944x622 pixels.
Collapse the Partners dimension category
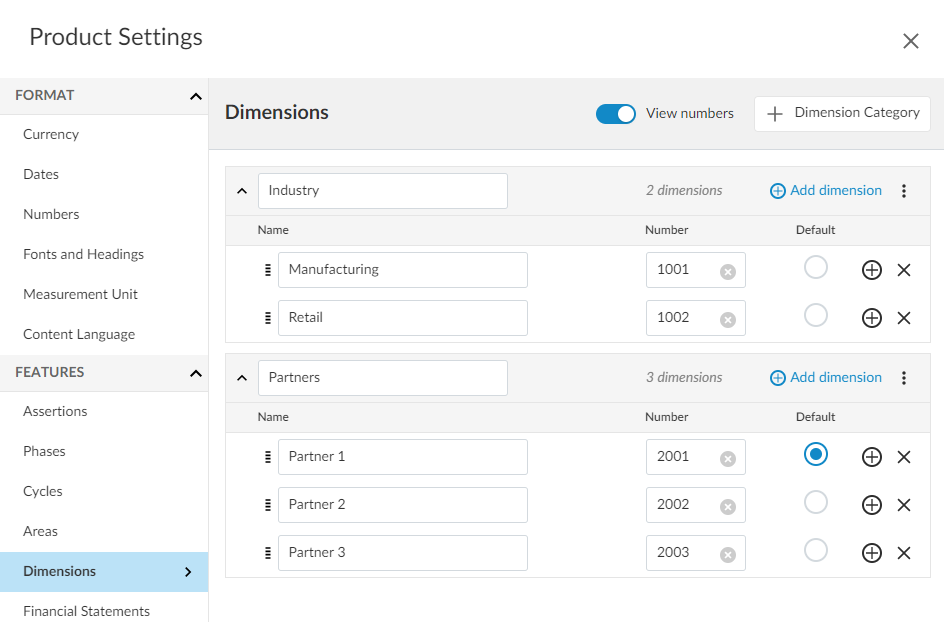[x=241, y=378]
